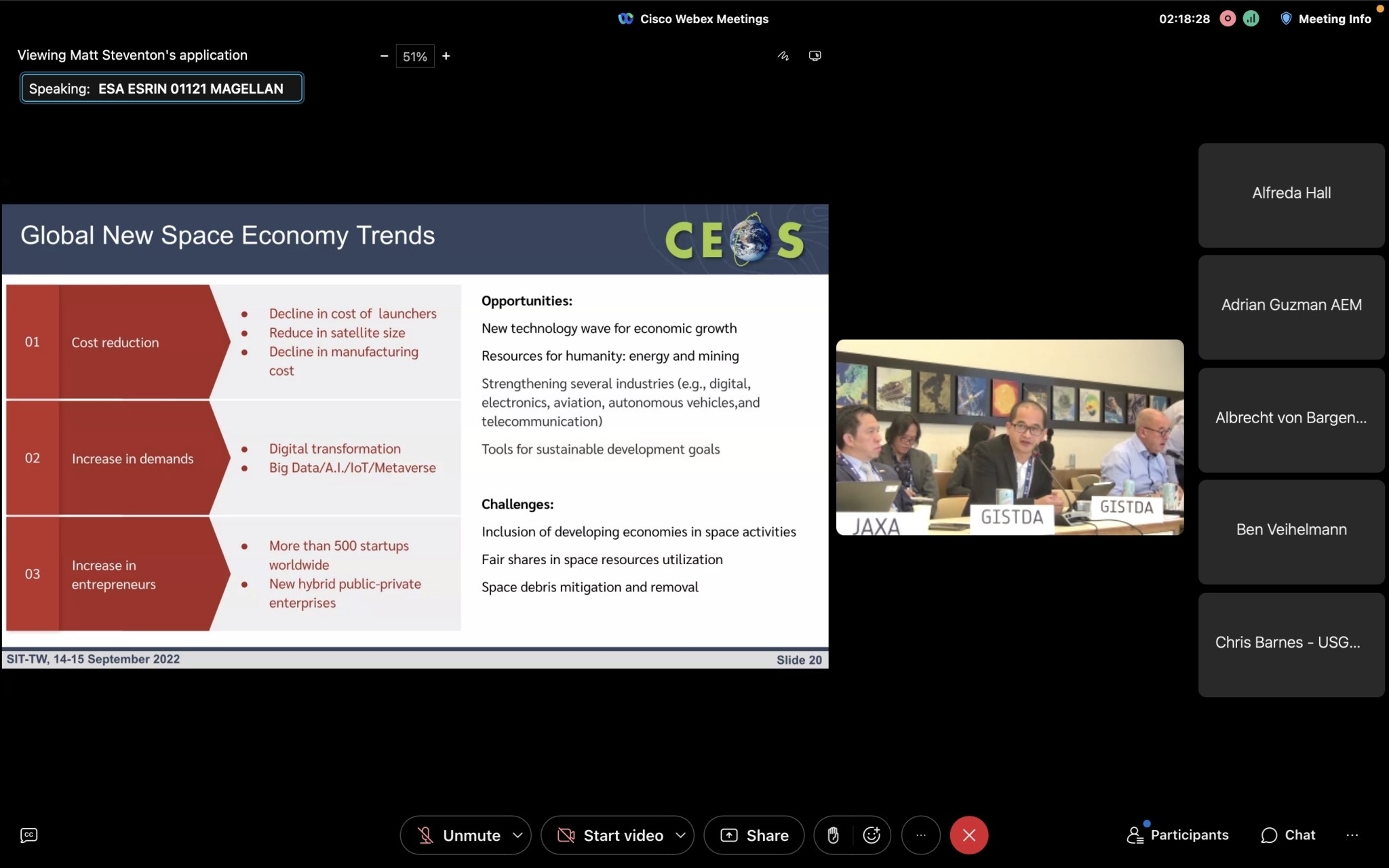Click the Share button

(754, 835)
